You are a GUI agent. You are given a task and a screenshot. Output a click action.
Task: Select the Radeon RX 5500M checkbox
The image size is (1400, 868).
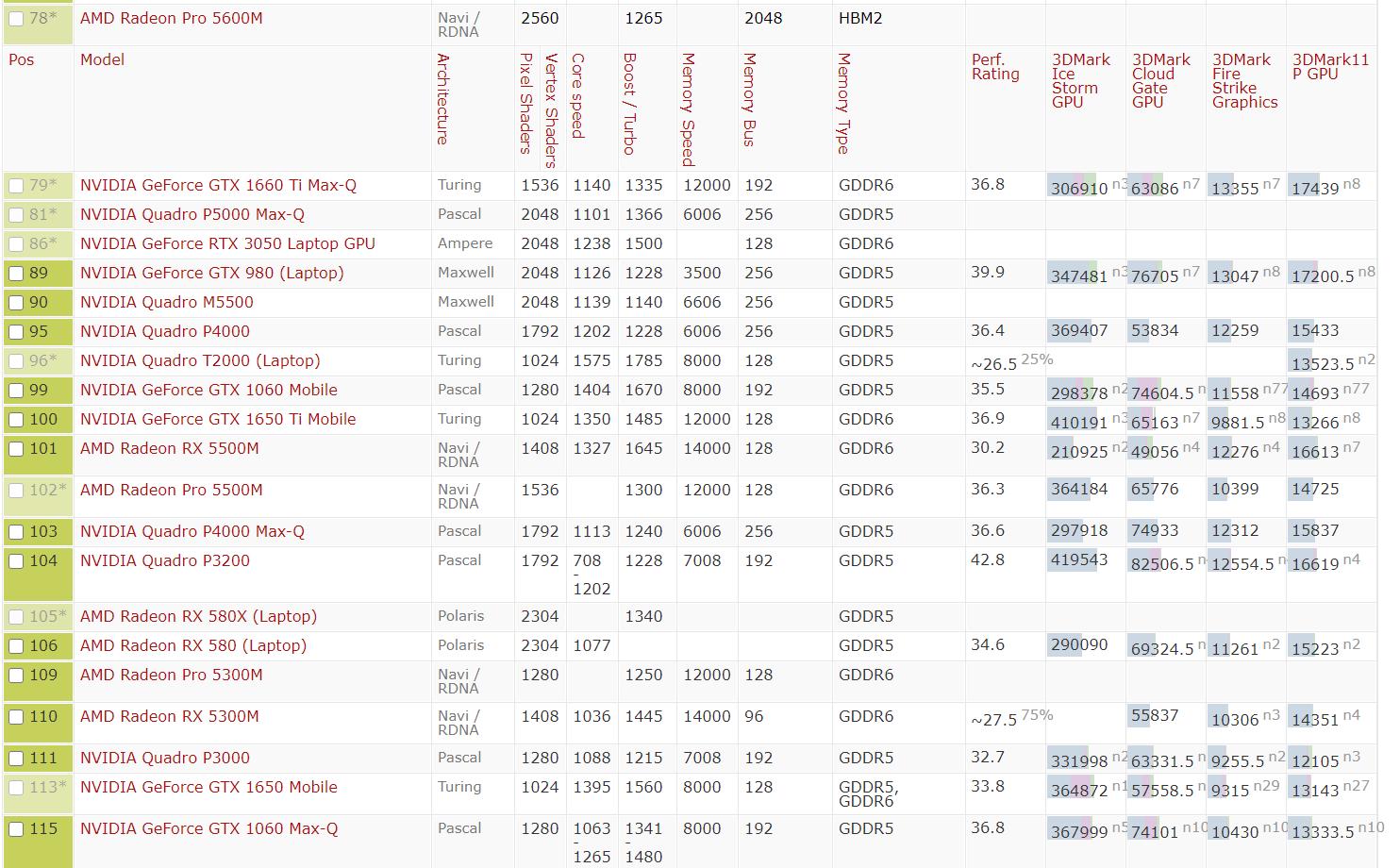16,449
